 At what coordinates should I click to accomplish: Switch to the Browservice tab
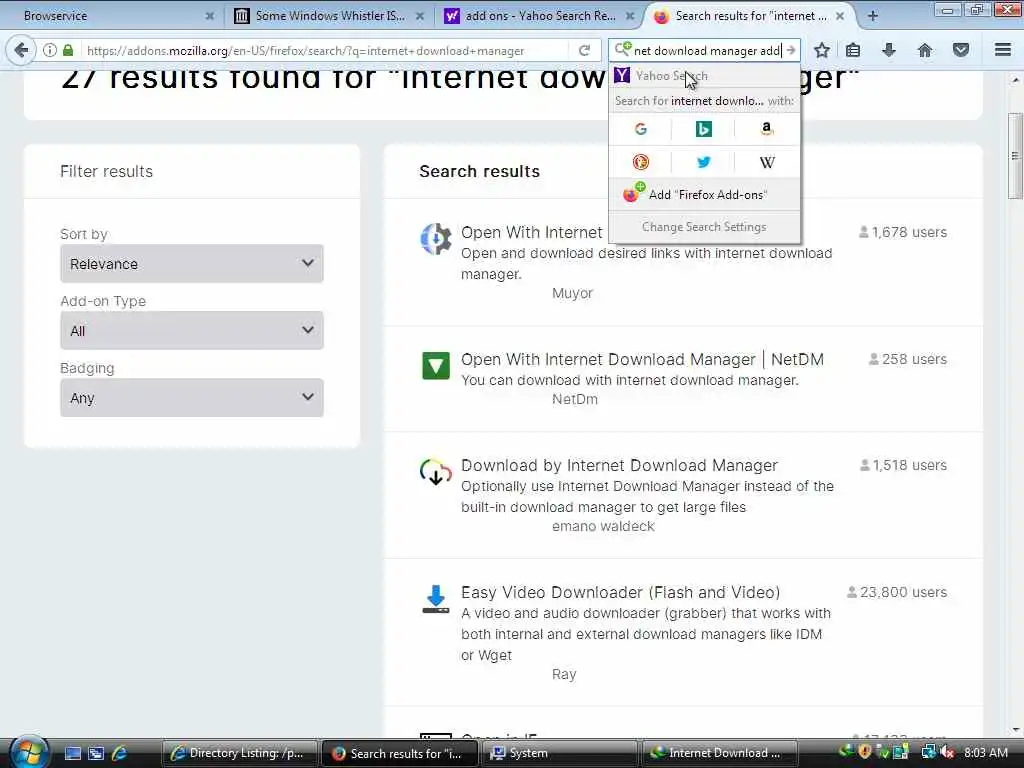tap(111, 16)
